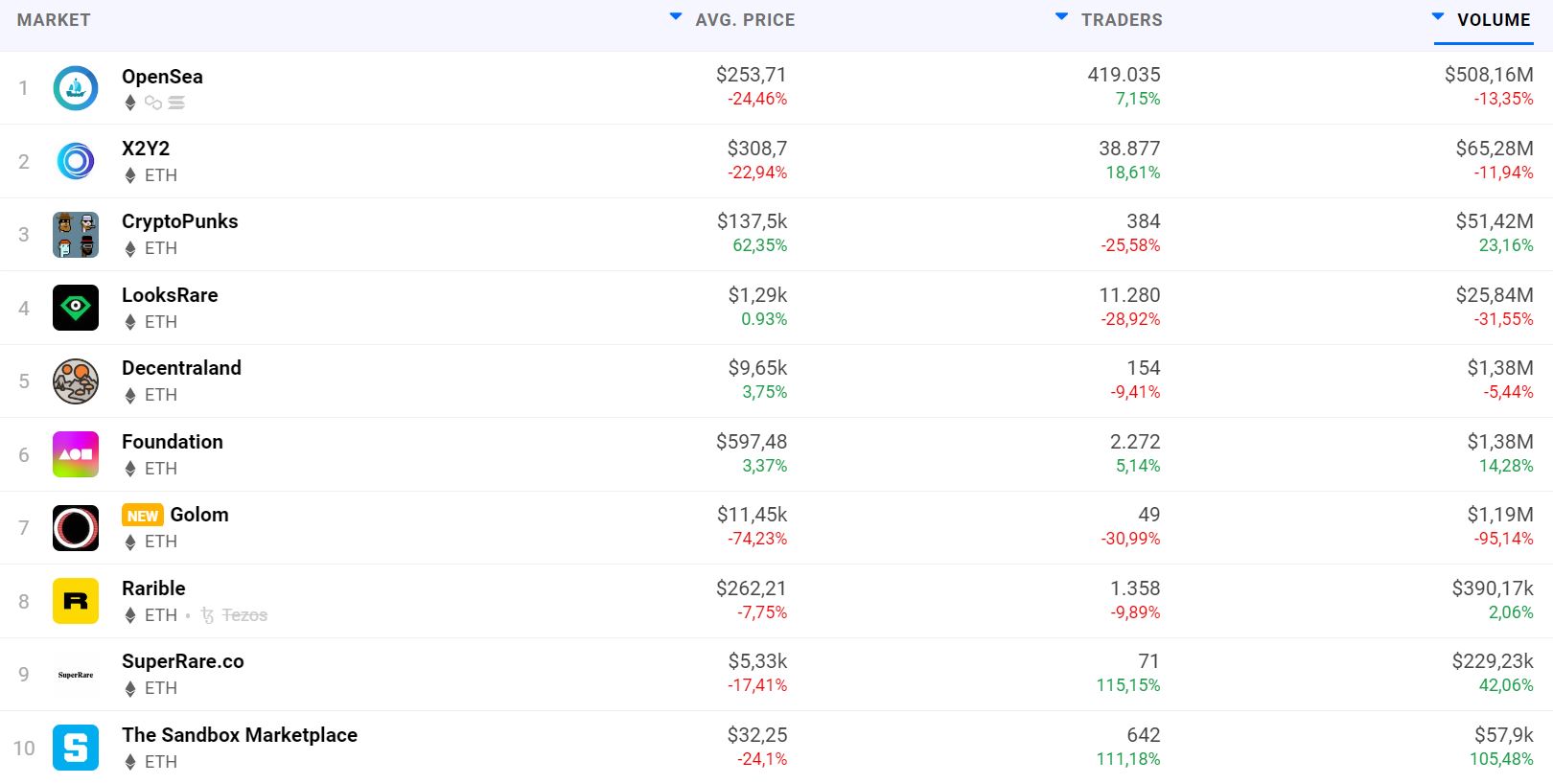Click the Decentraland landscape logo
The height and width of the screenshot is (784, 1553).
[76, 381]
